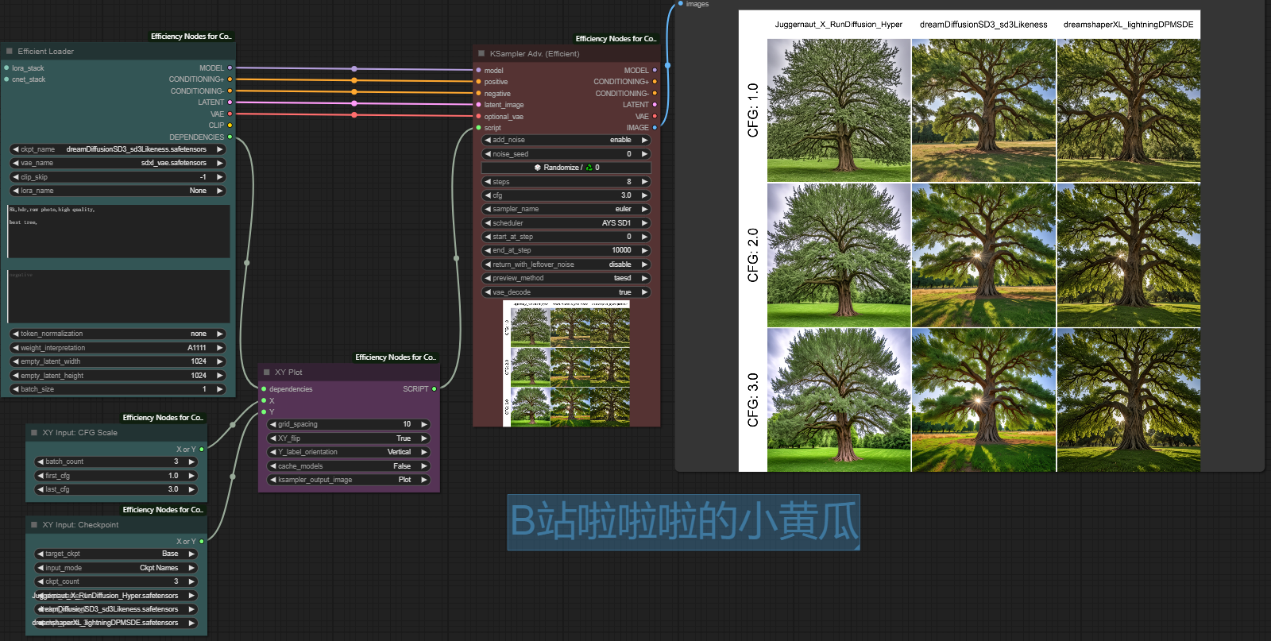Toggle the XY_flip True setting
1271x641 pixels.
(x=348, y=438)
